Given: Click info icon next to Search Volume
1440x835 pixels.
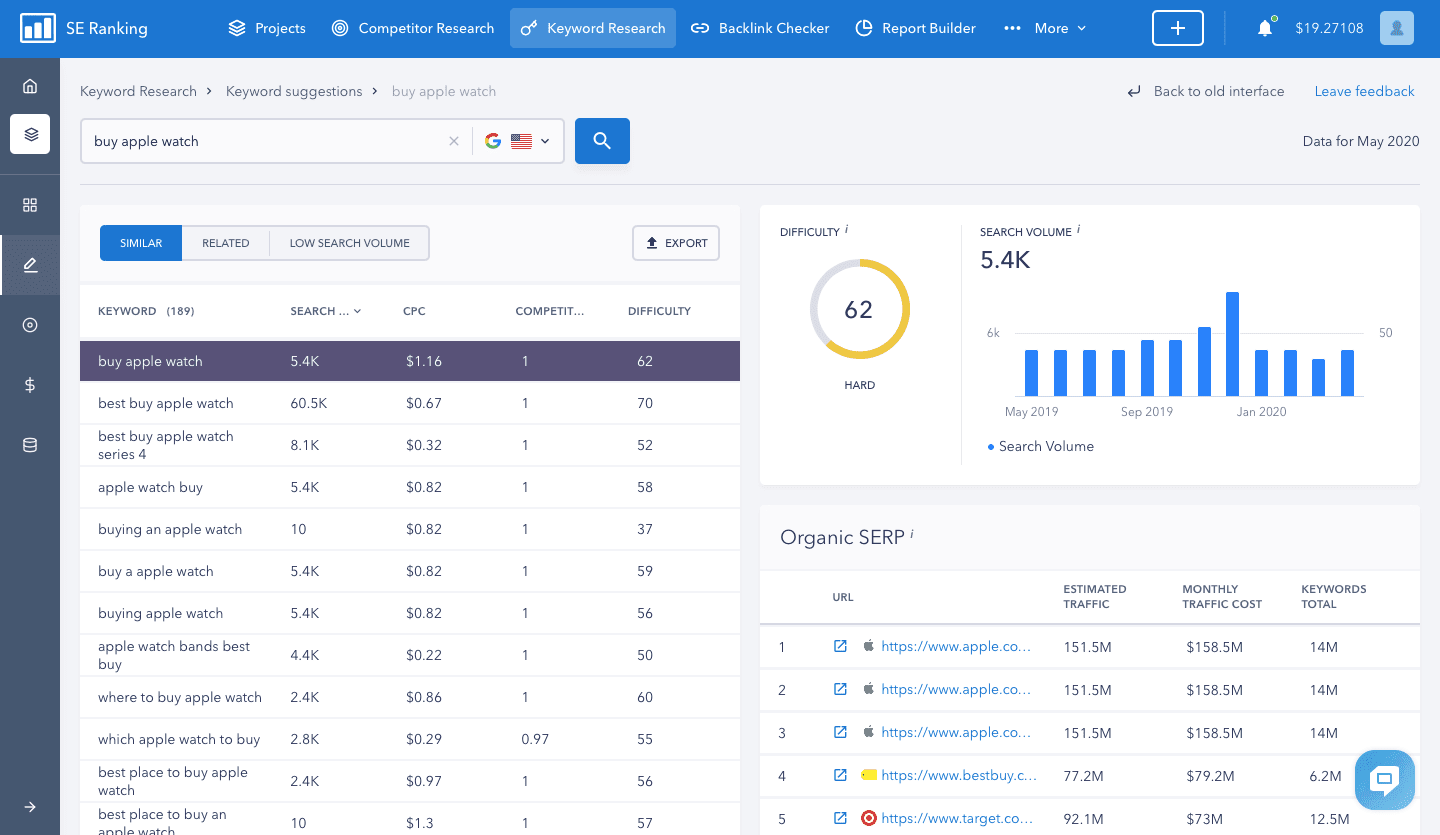Looking at the screenshot, I should point(1078,229).
